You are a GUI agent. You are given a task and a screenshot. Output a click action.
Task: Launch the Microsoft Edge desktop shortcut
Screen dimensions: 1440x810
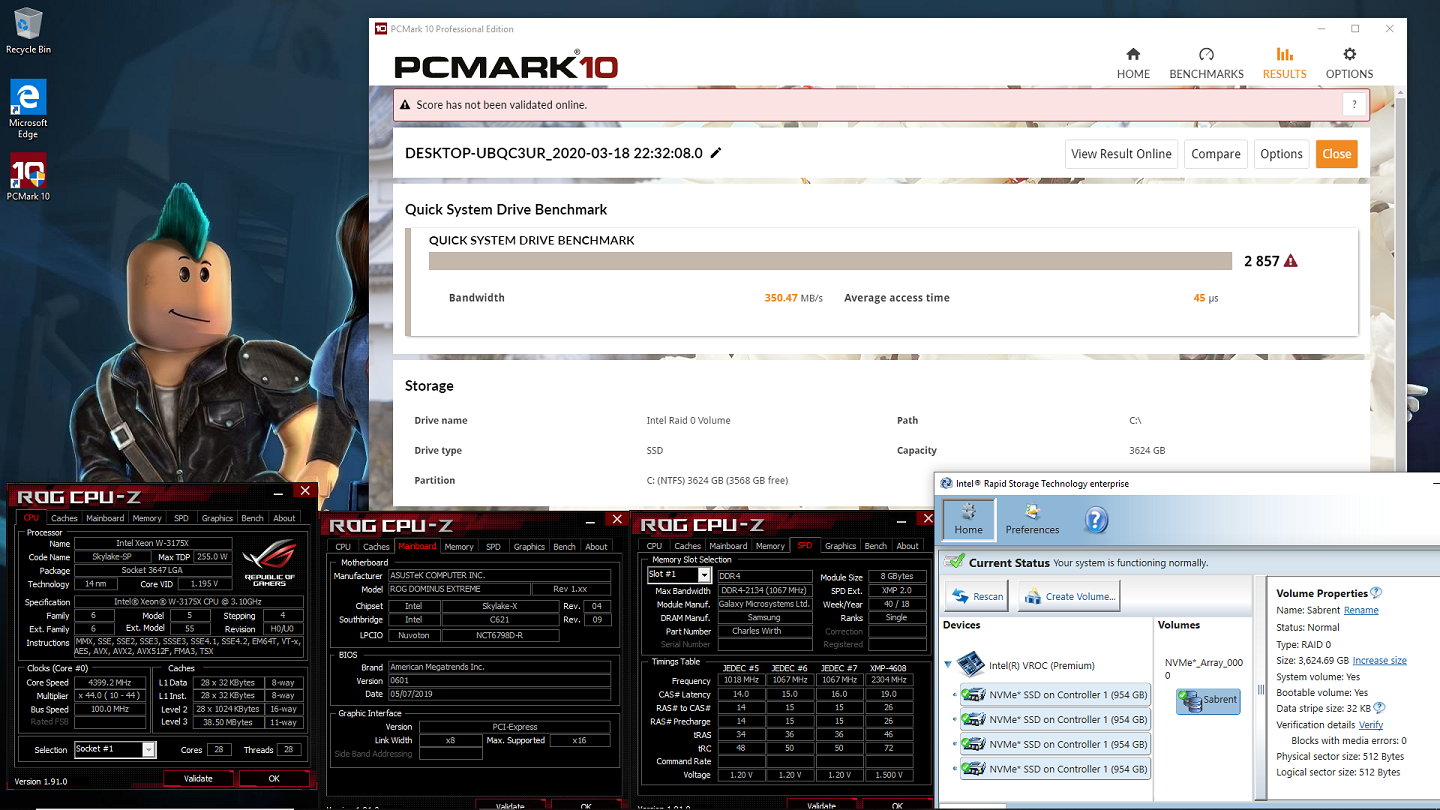pos(28,109)
